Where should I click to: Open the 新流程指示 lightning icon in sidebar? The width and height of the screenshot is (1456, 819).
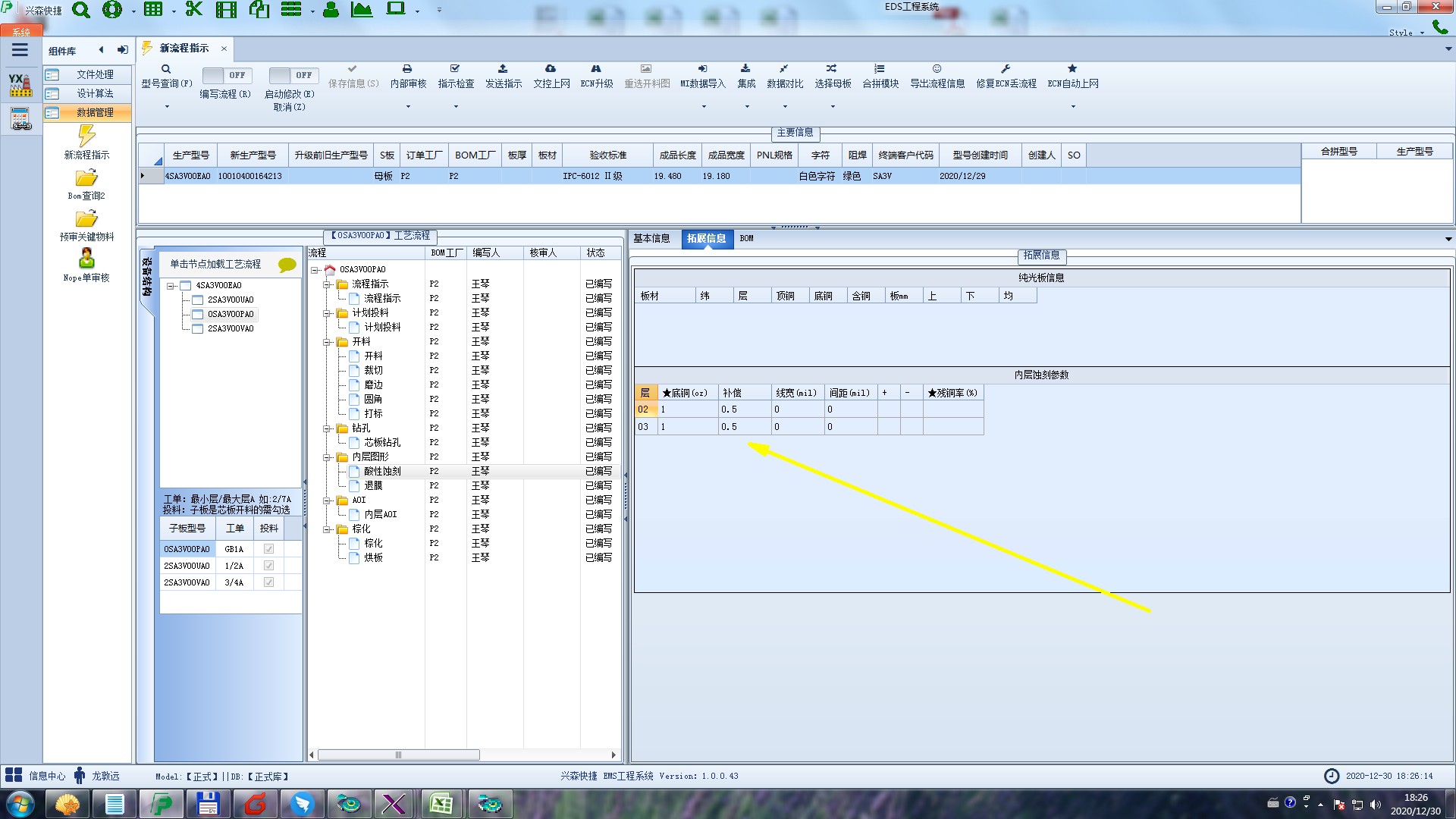[86, 136]
